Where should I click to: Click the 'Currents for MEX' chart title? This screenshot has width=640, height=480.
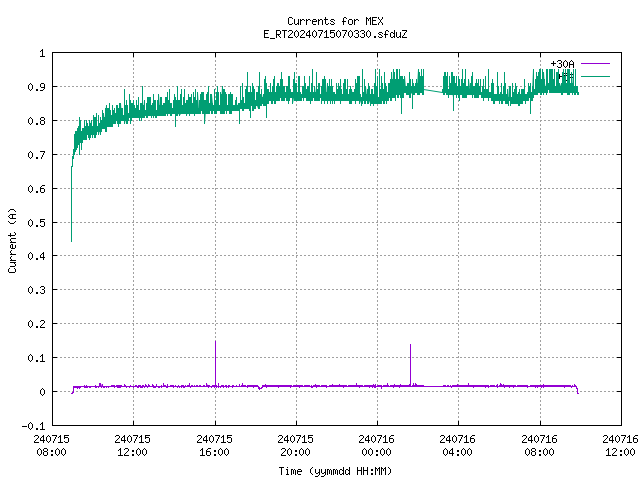click(335, 21)
